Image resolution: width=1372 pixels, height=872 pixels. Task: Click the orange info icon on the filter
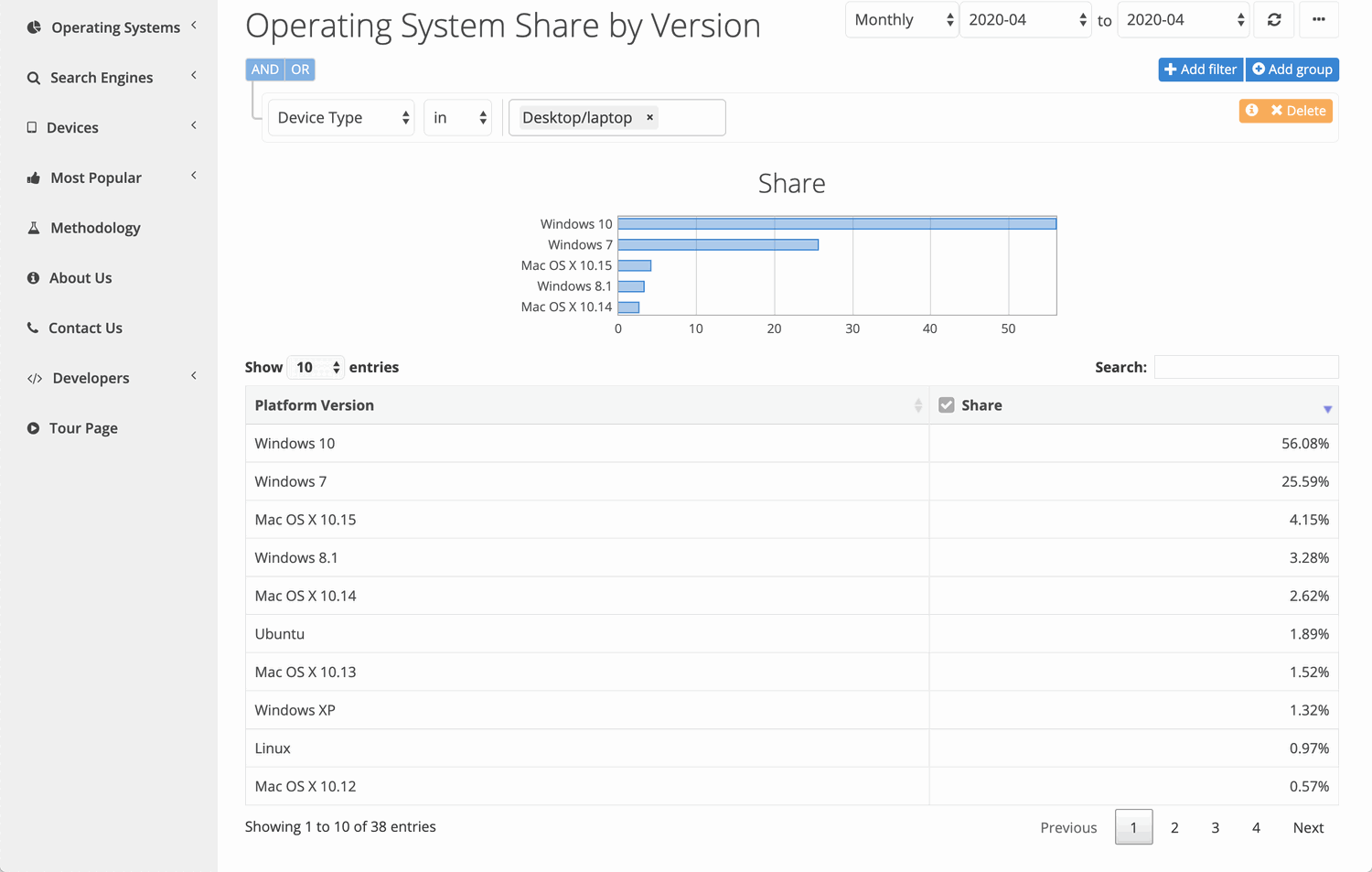click(x=1252, y=110)
